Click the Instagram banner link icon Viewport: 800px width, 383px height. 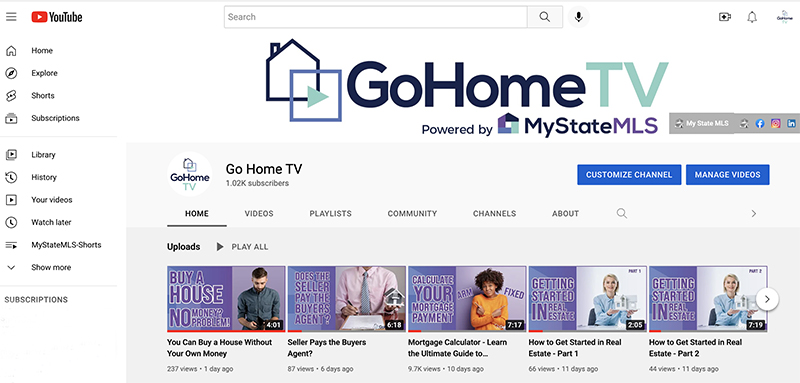coord(776,123)
